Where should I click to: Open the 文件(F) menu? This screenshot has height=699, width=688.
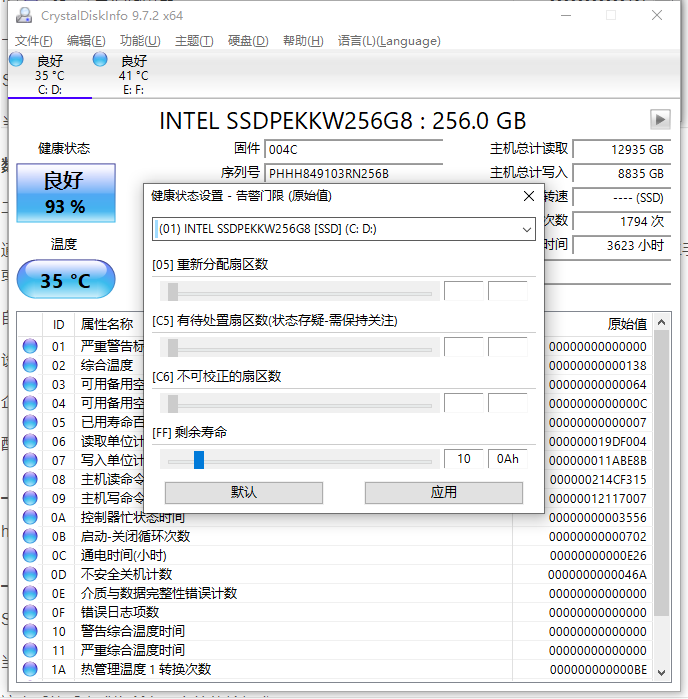tap(33, 41)
